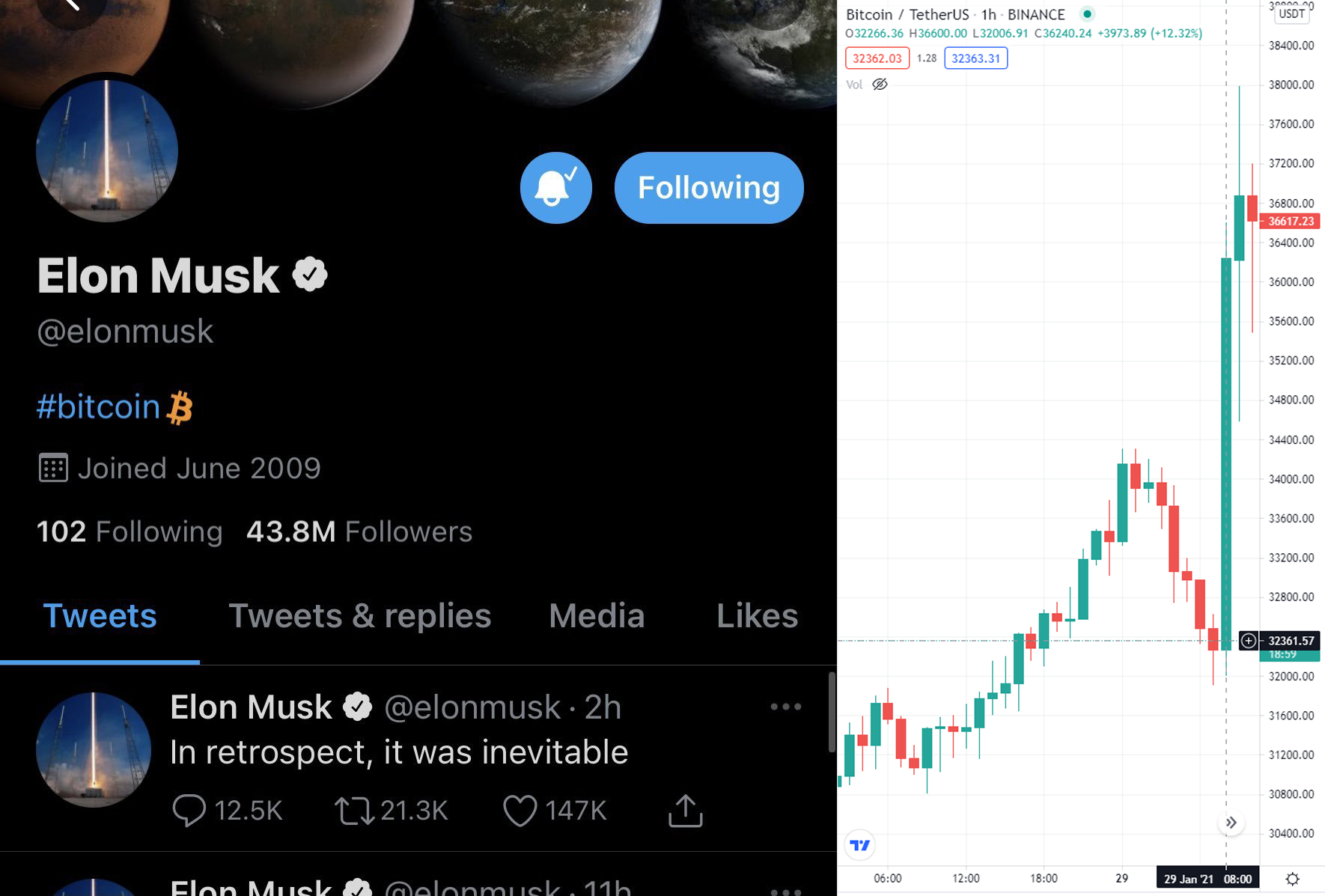
Task: Switch to the Tweets & replies tab
Action: (x=359, y=616)
